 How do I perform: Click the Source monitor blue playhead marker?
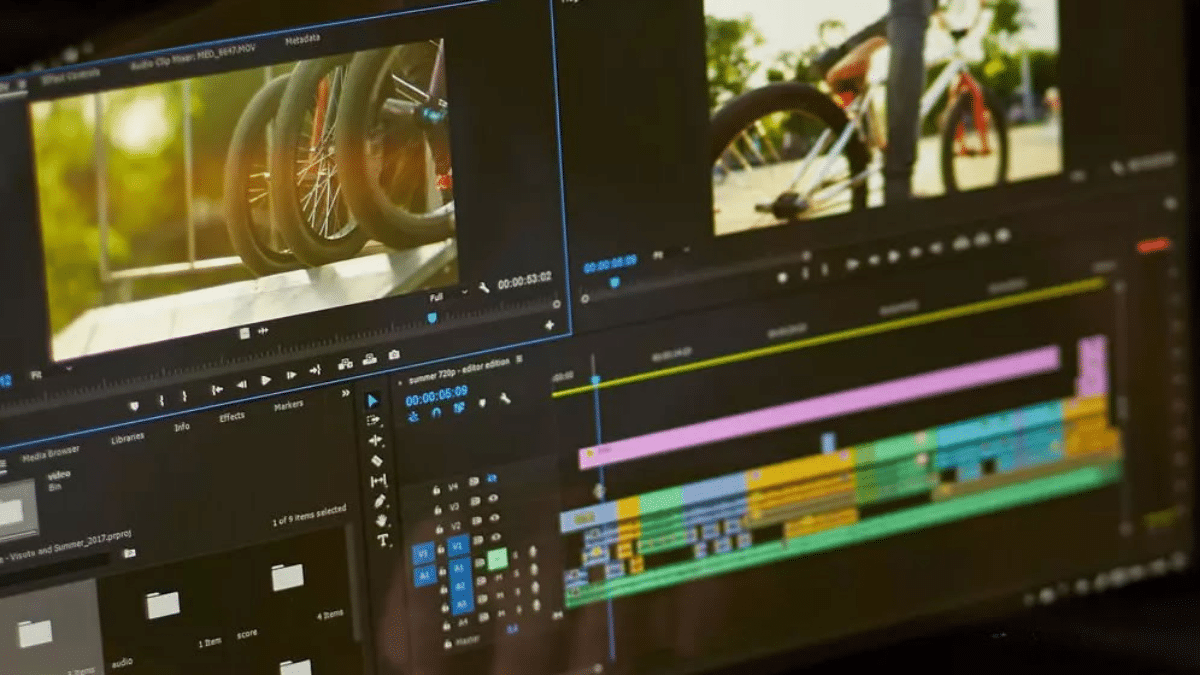click(432, 317)
